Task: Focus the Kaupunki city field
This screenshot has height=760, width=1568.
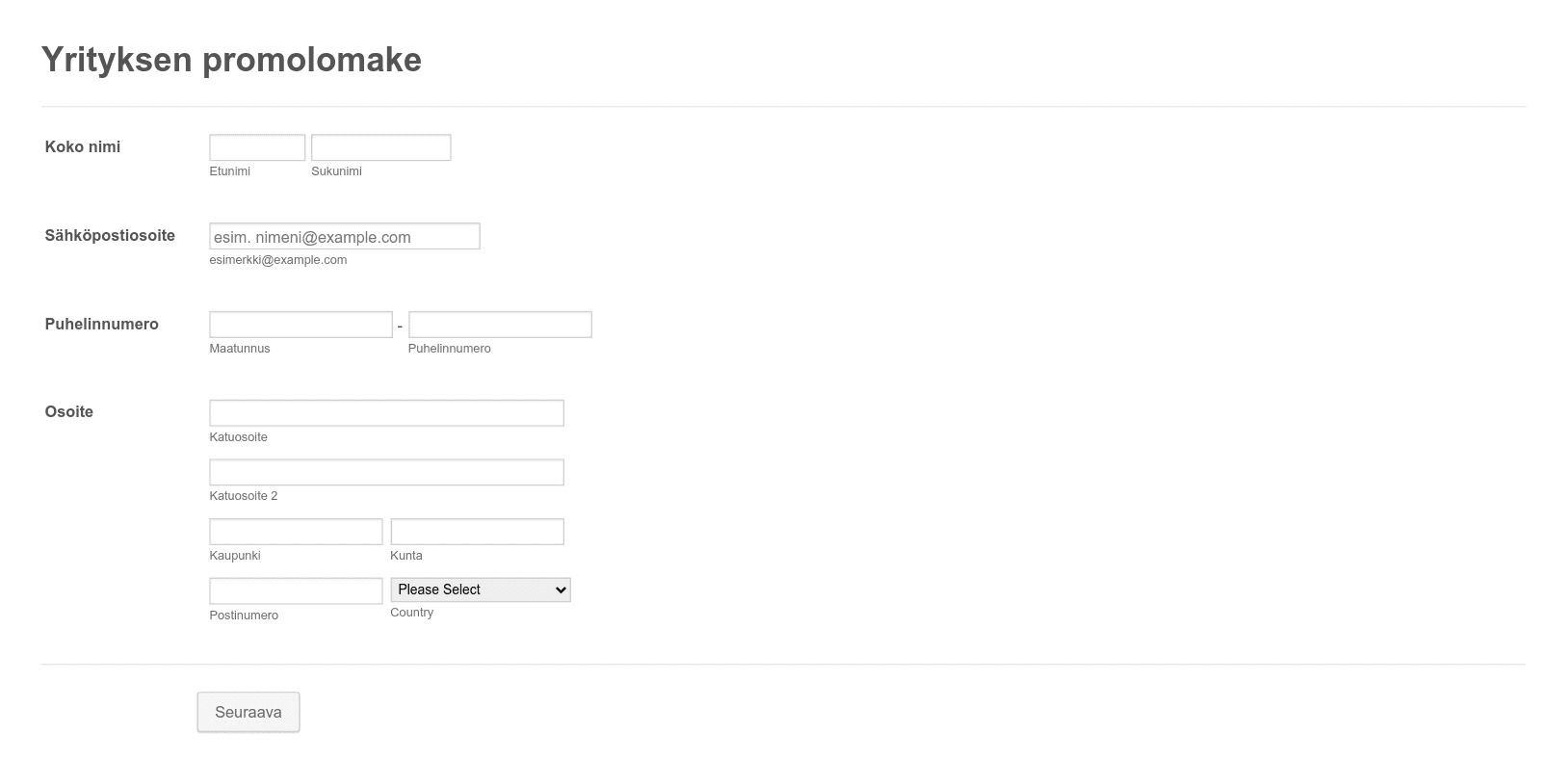Action: [x=296, y=532]
